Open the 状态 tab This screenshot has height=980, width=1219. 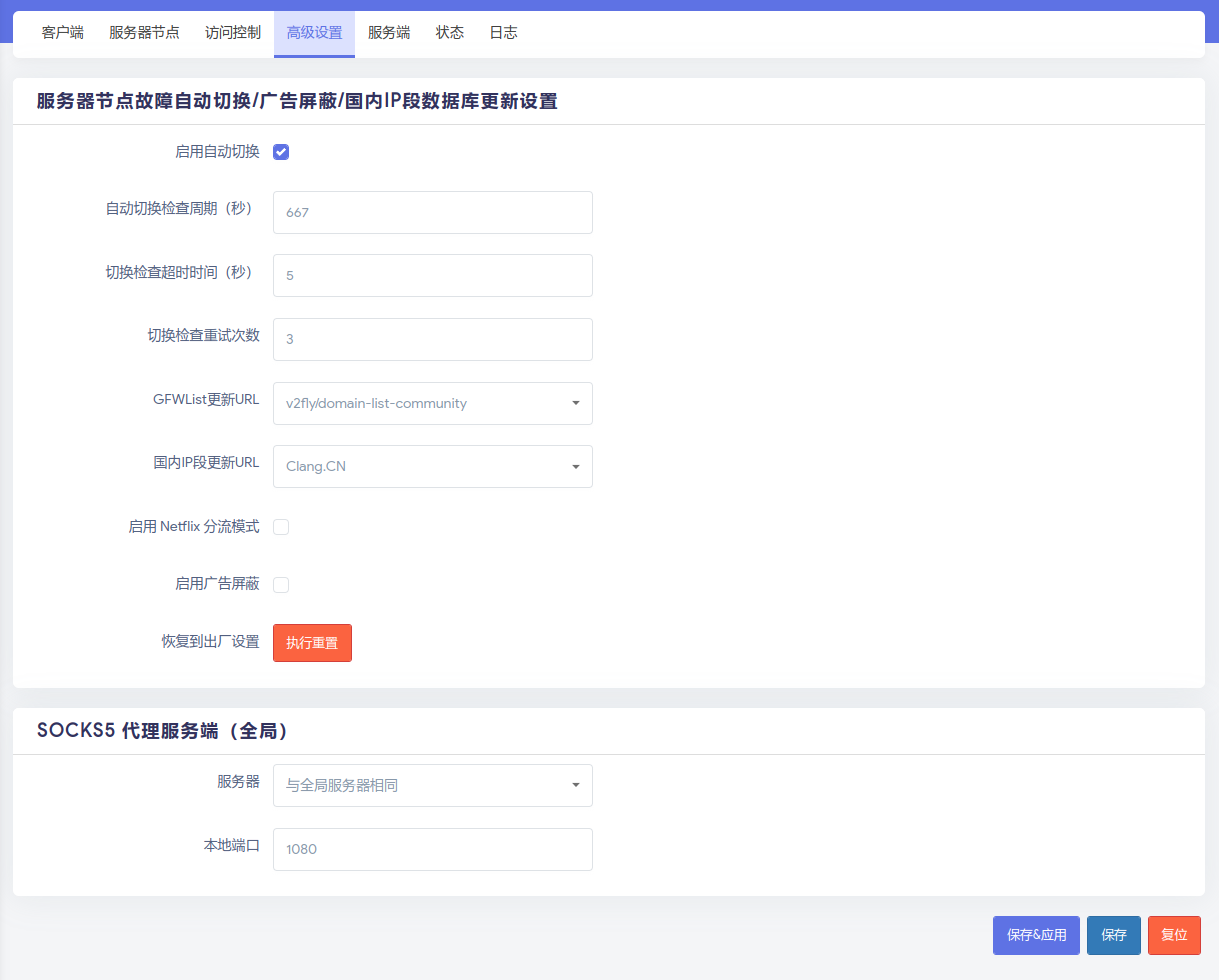[x=450, y=33]
